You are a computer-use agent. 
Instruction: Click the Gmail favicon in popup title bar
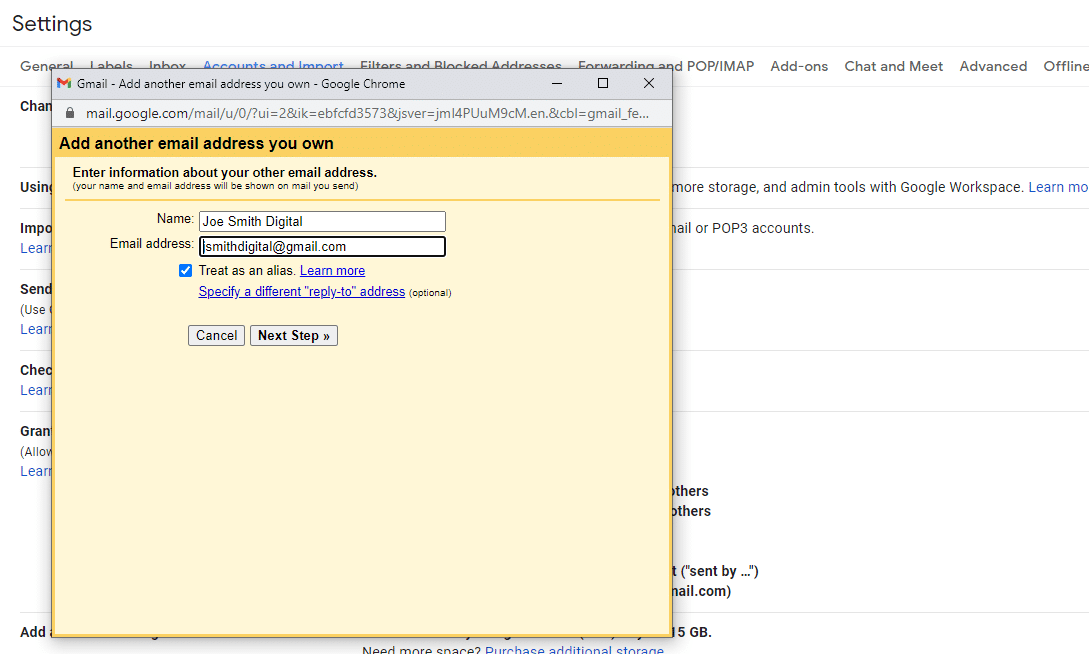click(64, 84)
